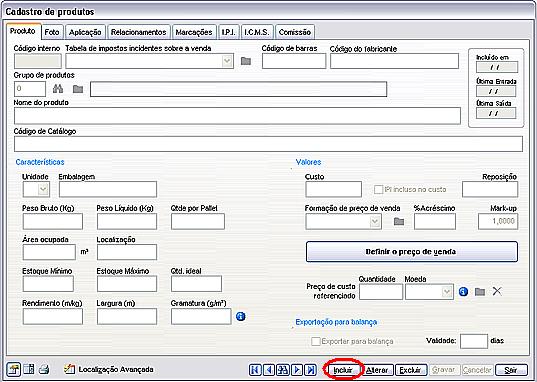The height and width of the screenshot is (382, 537).
Task: Switch to the Foto tab
Action: coord(52,32)
